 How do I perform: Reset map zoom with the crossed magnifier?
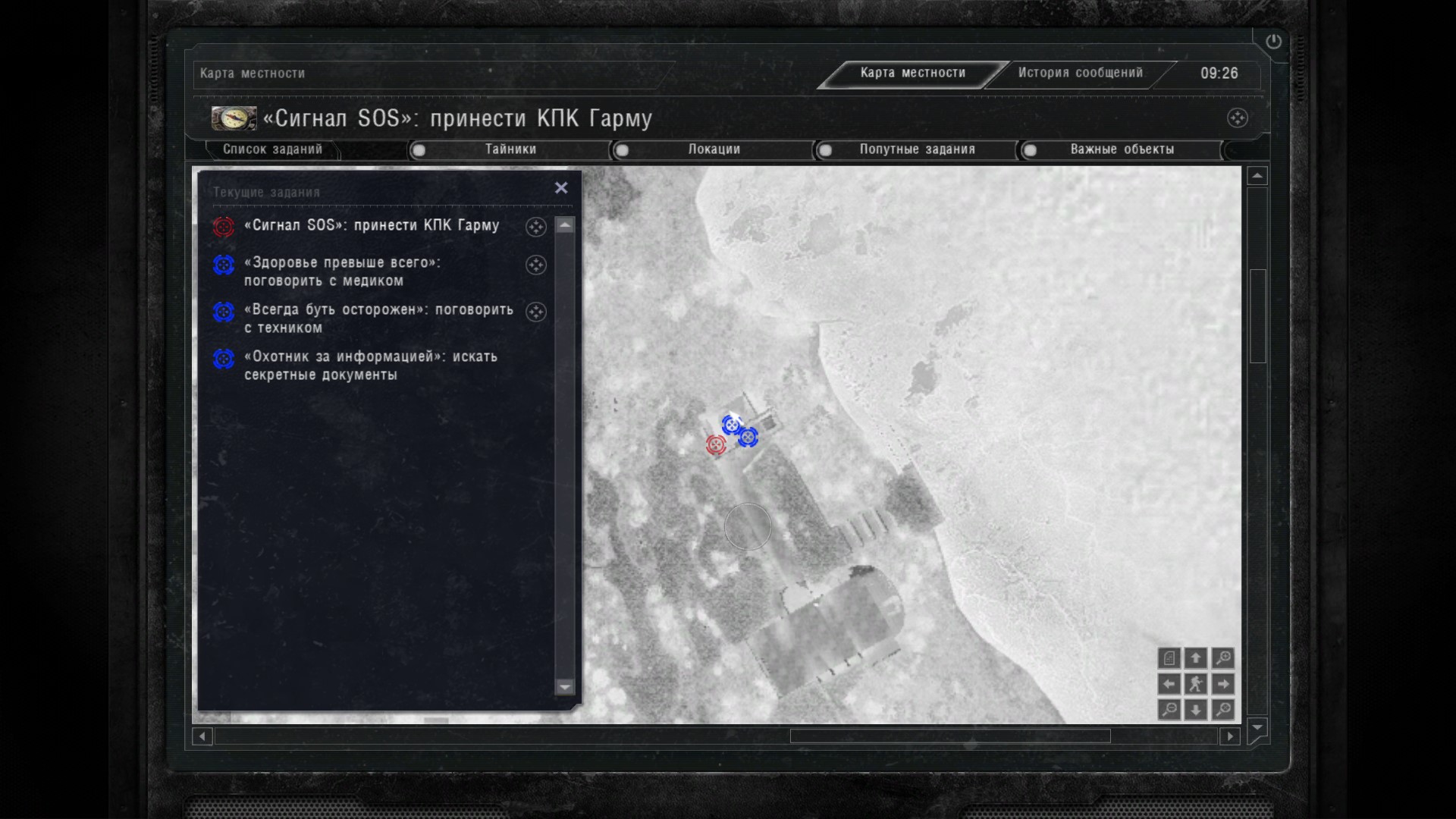coord(1223,710)
